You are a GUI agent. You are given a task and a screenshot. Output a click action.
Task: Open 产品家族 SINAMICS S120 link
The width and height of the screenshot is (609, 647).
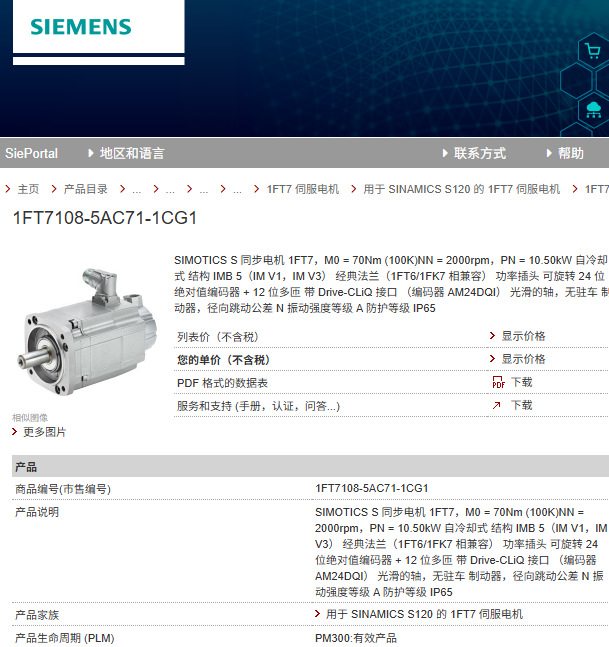tap(424, 614)
